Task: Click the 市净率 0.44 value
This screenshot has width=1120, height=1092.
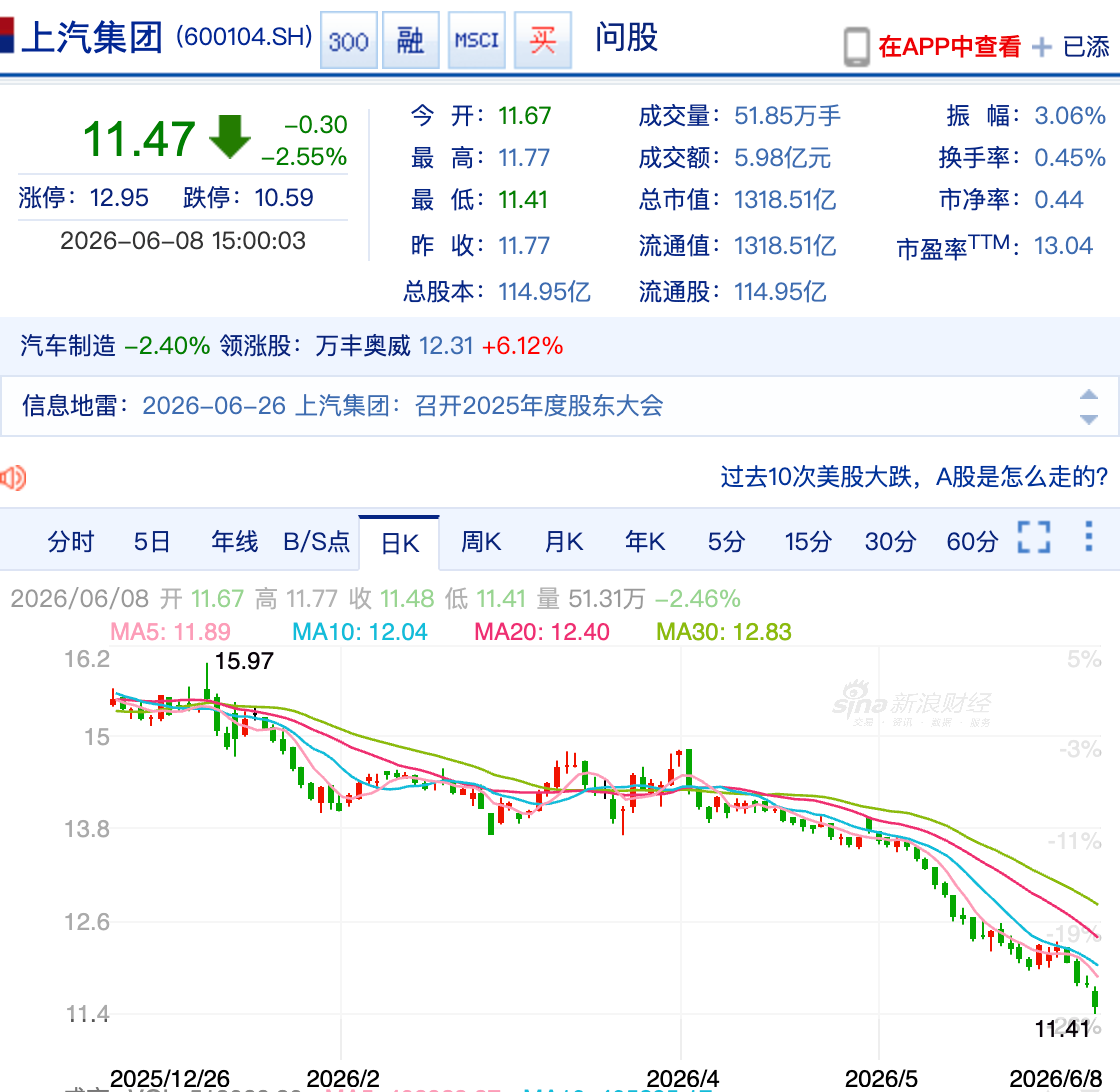Action: pyautogui.click(x=1059, y=199)
